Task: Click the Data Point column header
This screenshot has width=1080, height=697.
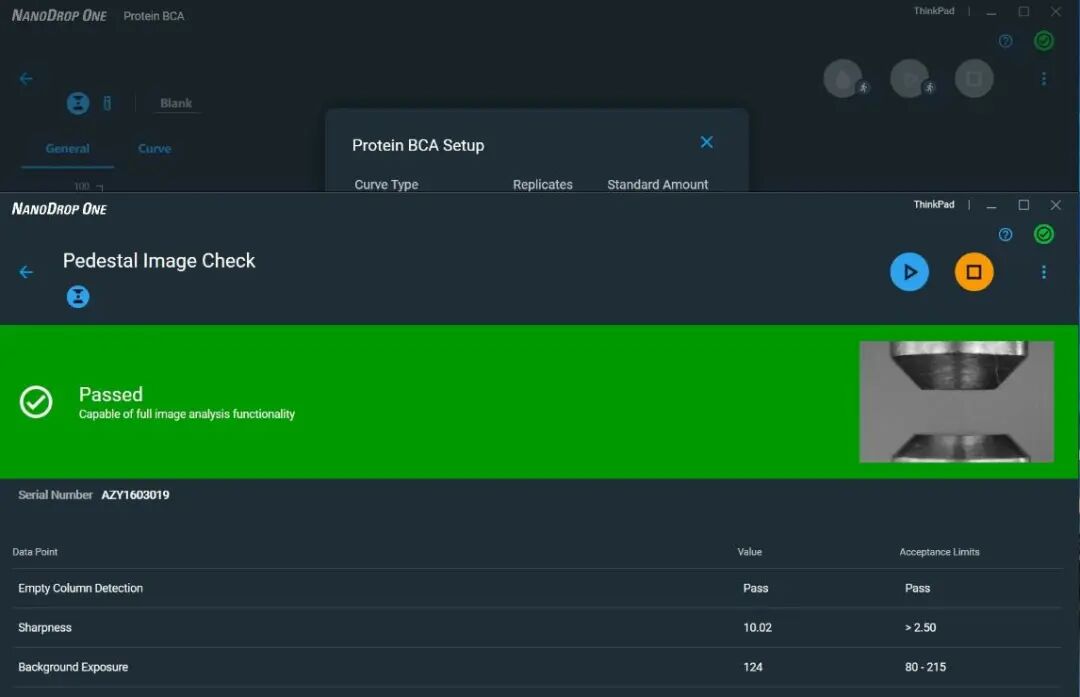Action: coord(35,552)
